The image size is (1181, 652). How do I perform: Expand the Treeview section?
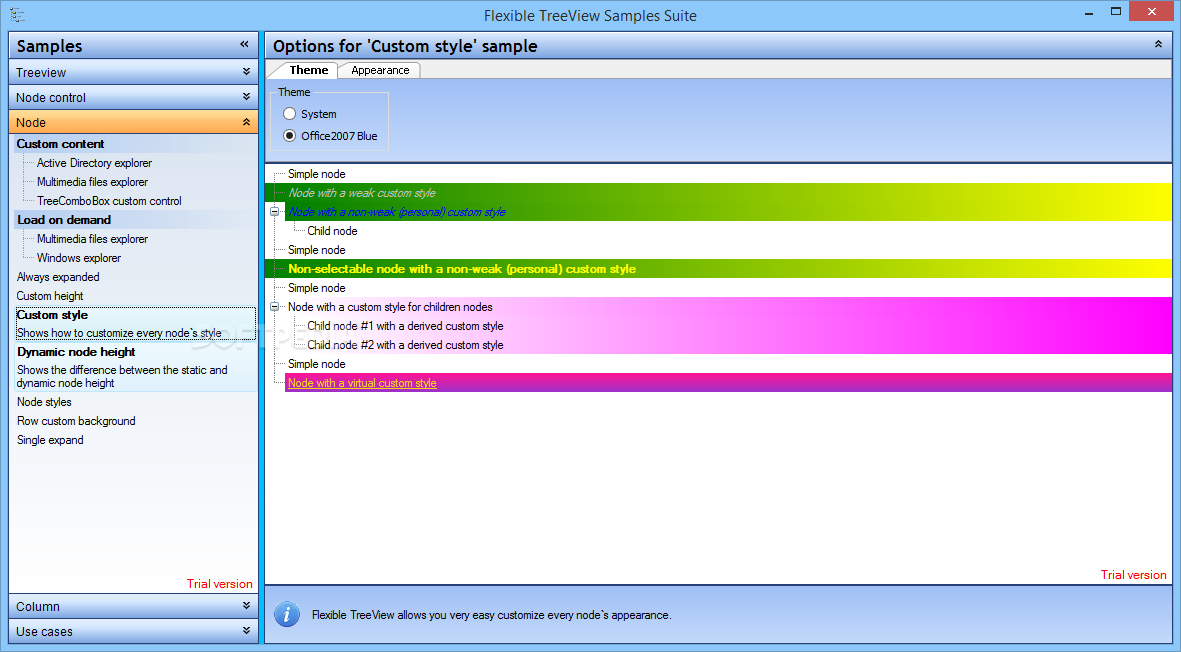pos(133,72)
